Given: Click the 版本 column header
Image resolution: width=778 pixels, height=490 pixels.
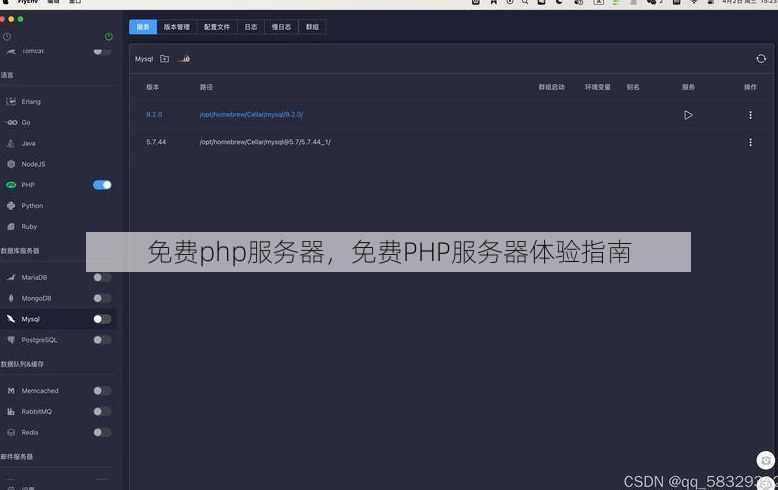Looking at the screenshot, I should (x=152, y=87).
